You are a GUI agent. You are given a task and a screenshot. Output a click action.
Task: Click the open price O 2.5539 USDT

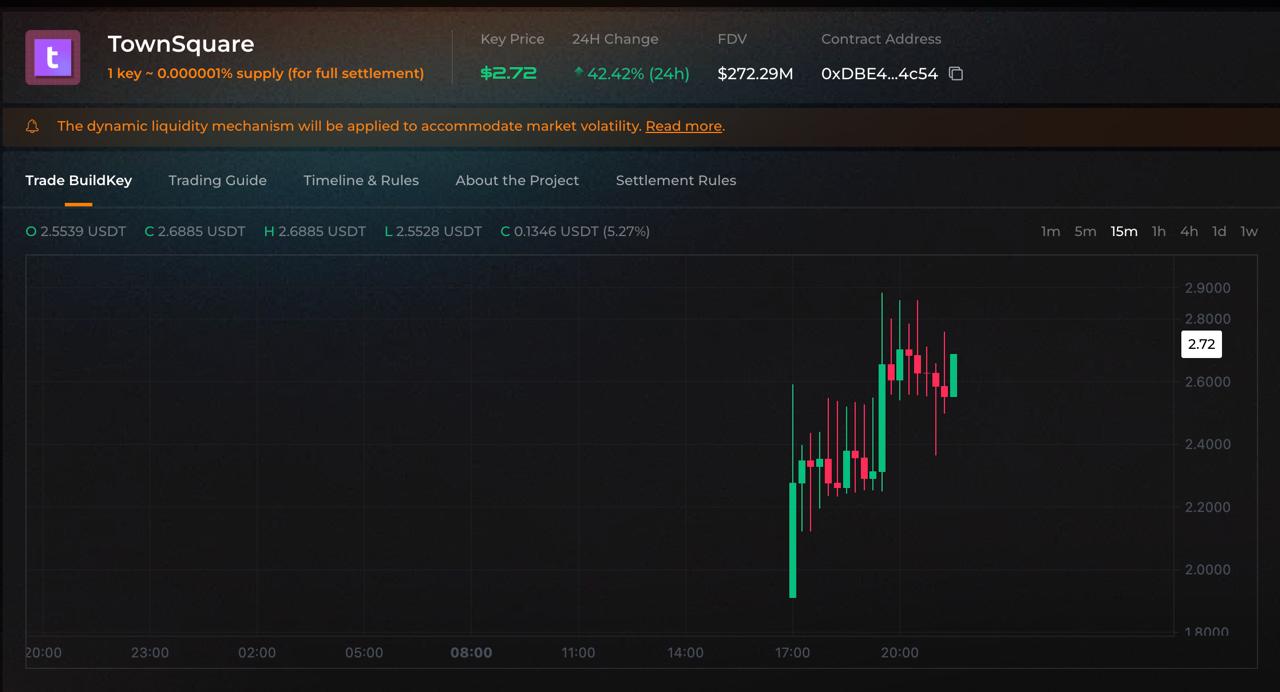[76, 231]
